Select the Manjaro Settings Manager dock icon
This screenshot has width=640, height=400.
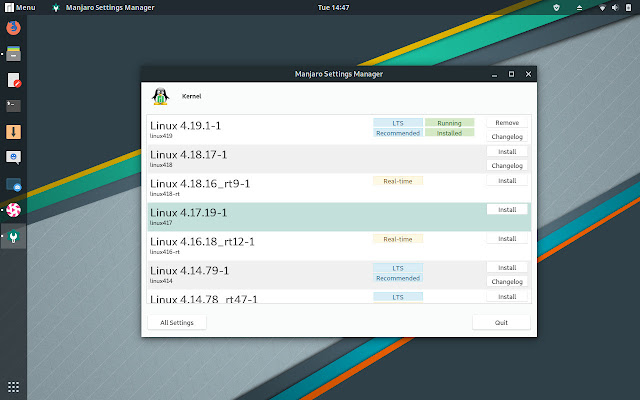click(13, 236)
